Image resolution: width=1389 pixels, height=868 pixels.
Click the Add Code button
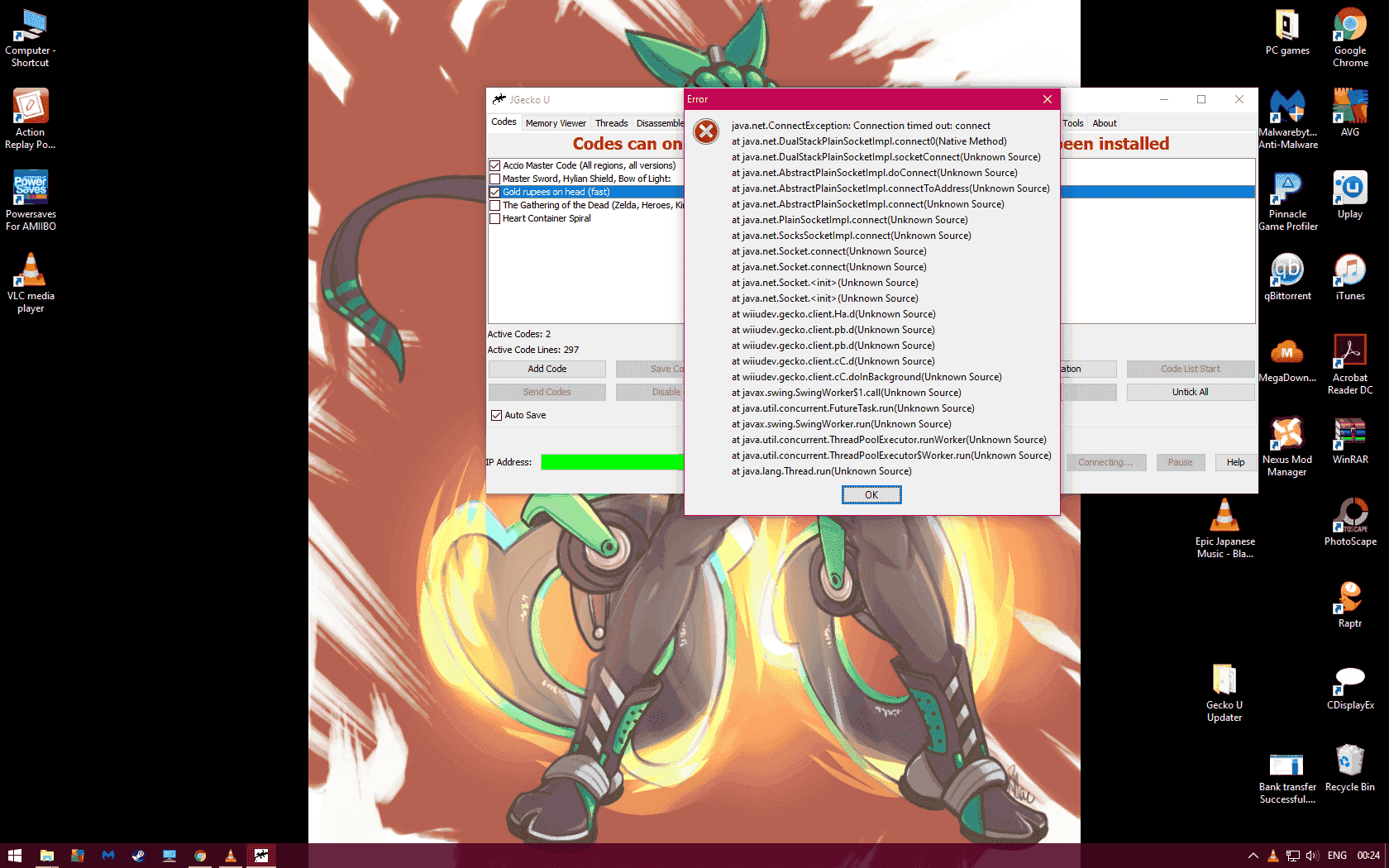pos(547,369)
